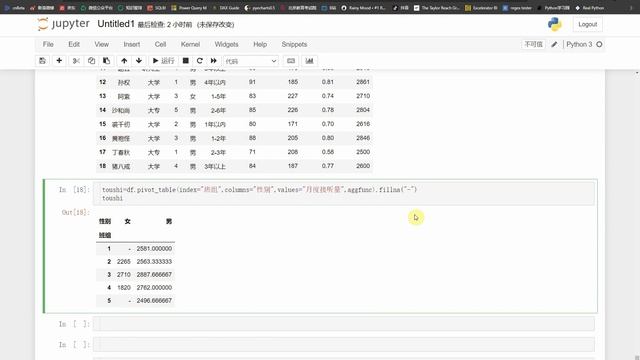Viewport: 640px width, 360px height.
Task: Paste cells below icon
Action: coord(106,61)
